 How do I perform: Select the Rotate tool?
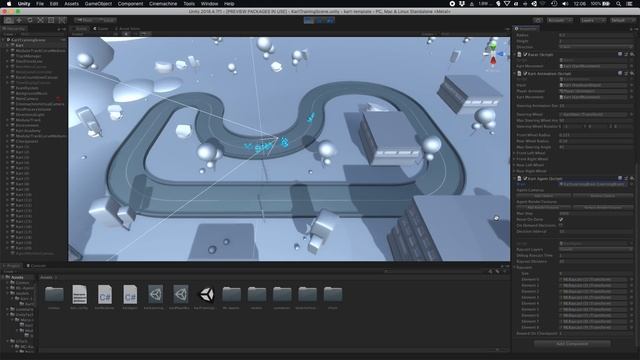[x=30, y=20]
